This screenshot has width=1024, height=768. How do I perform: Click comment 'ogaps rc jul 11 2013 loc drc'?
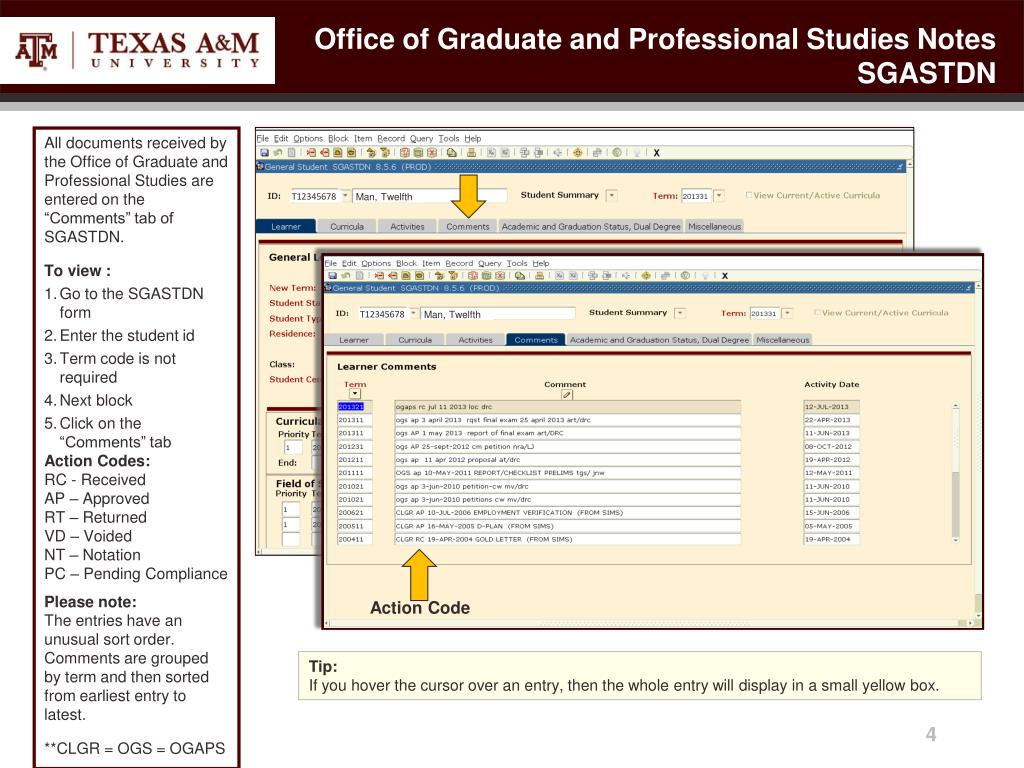coord(568,407)
